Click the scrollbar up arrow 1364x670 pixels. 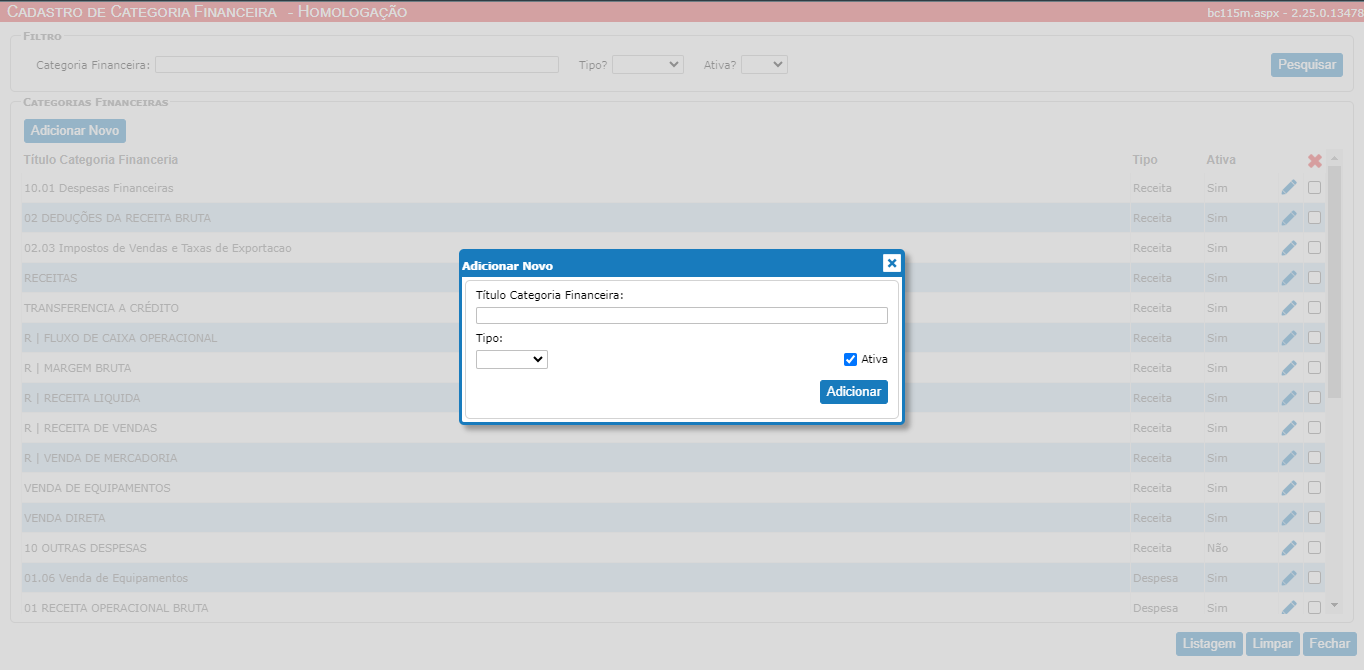(x=1334, y=158)
